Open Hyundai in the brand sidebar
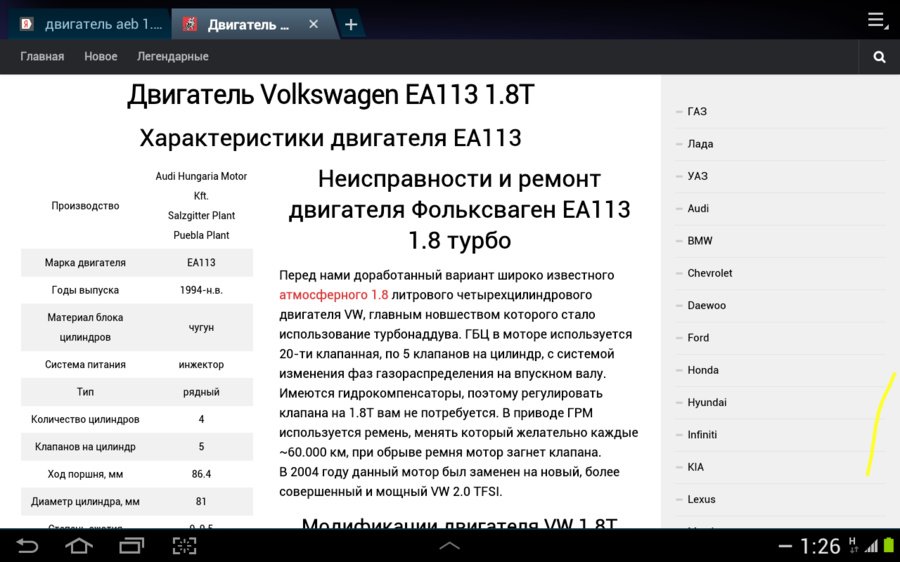The width and height of the screenshot is (900, 562). pos(707,402)
